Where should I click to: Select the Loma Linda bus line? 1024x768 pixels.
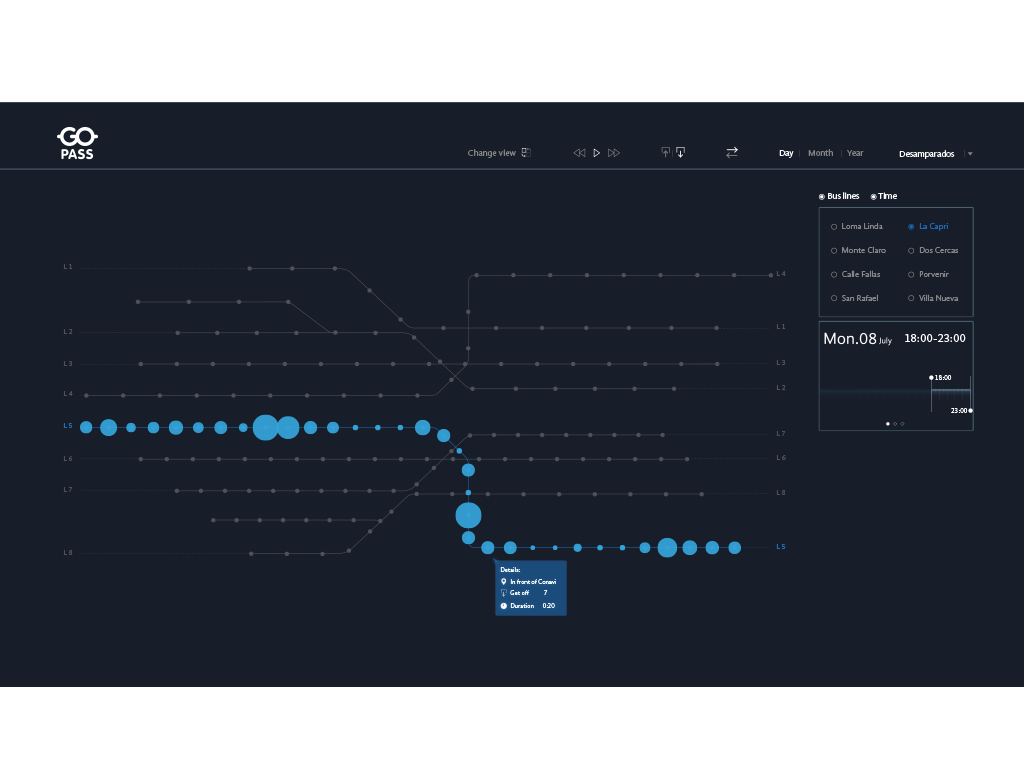click(834, 227)
